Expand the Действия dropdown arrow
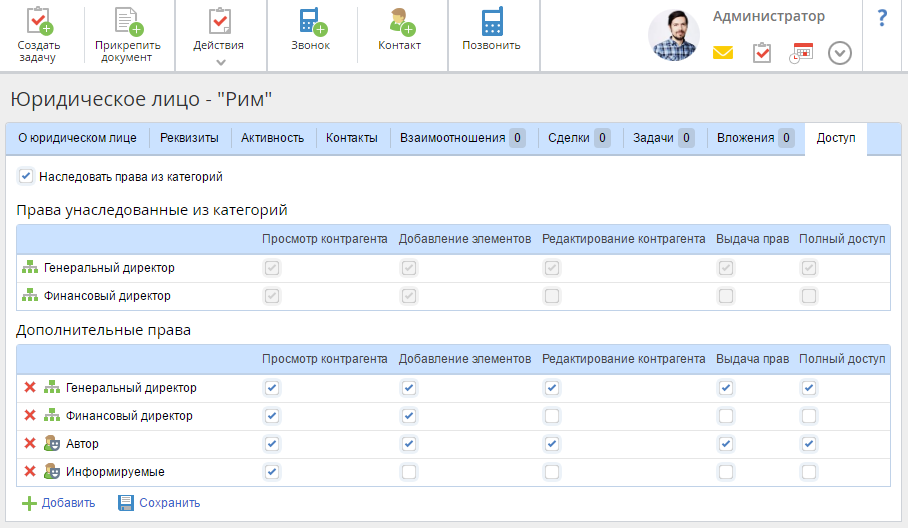 220,62
